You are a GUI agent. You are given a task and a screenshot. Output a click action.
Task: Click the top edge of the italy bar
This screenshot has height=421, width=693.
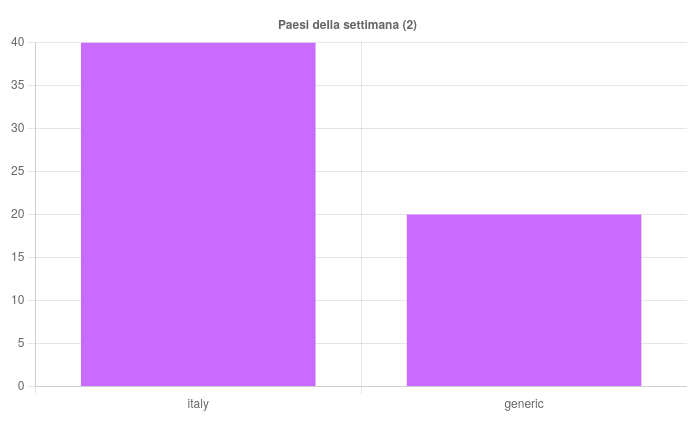pos(198,43)
